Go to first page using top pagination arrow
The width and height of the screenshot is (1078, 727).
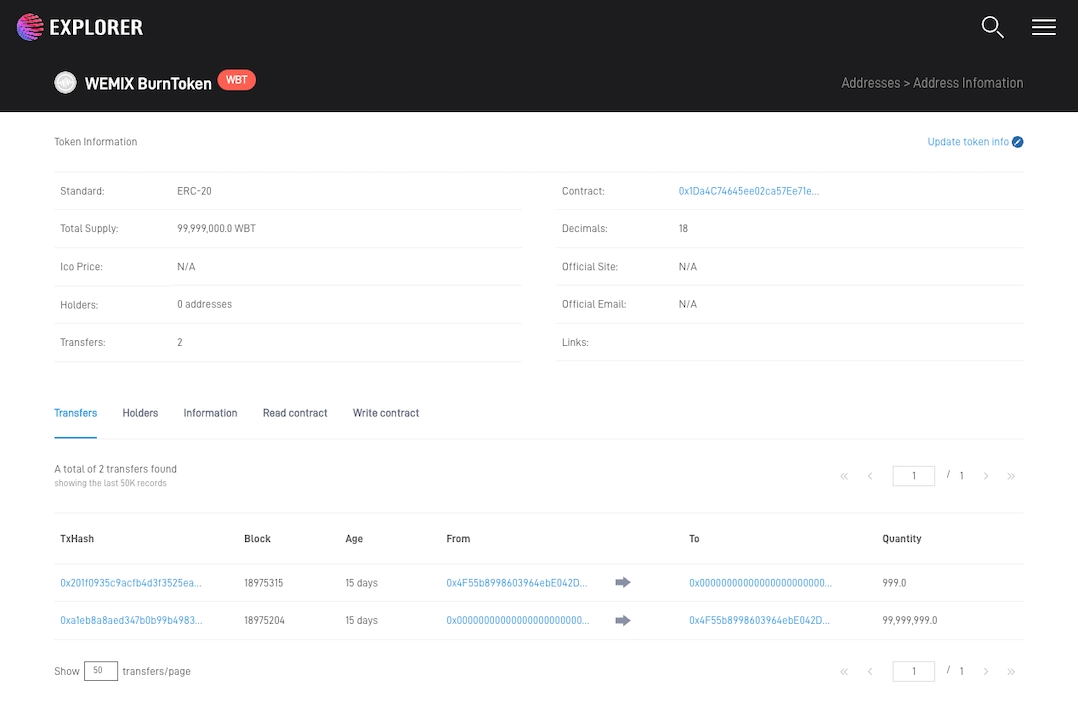pos(844,476)
